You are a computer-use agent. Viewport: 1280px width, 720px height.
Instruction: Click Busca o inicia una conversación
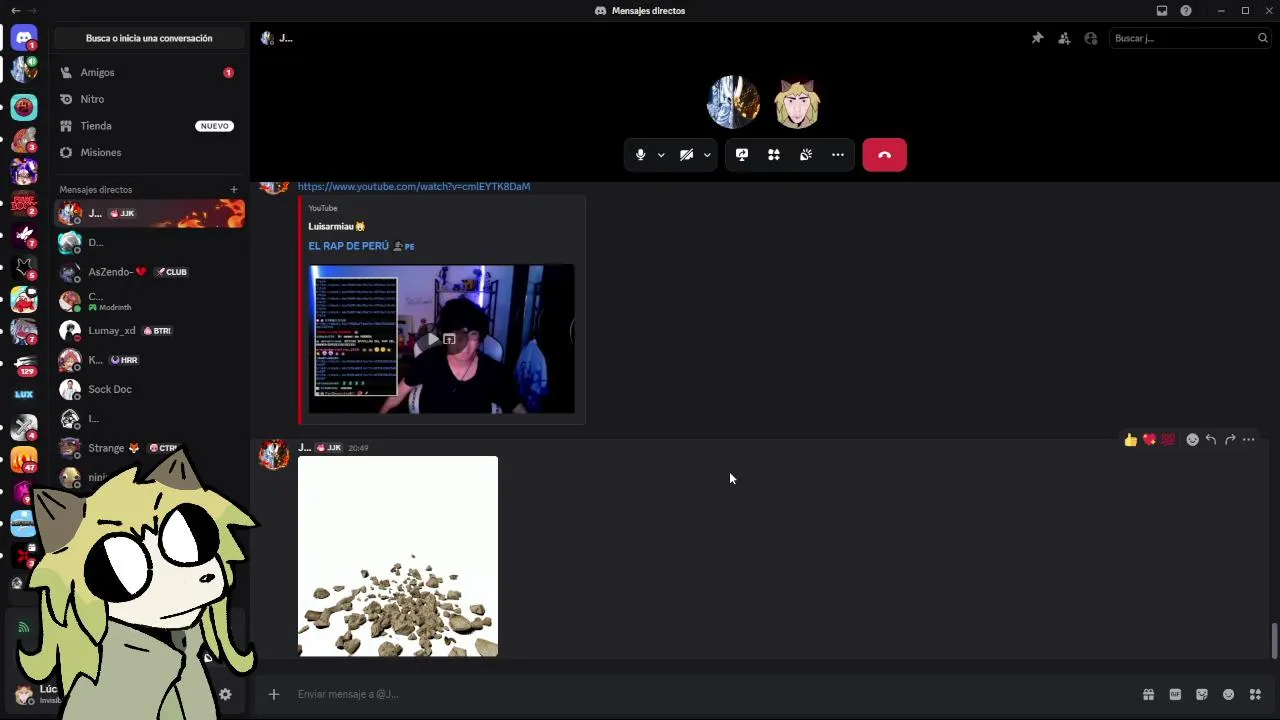click(x=149, y=38)
